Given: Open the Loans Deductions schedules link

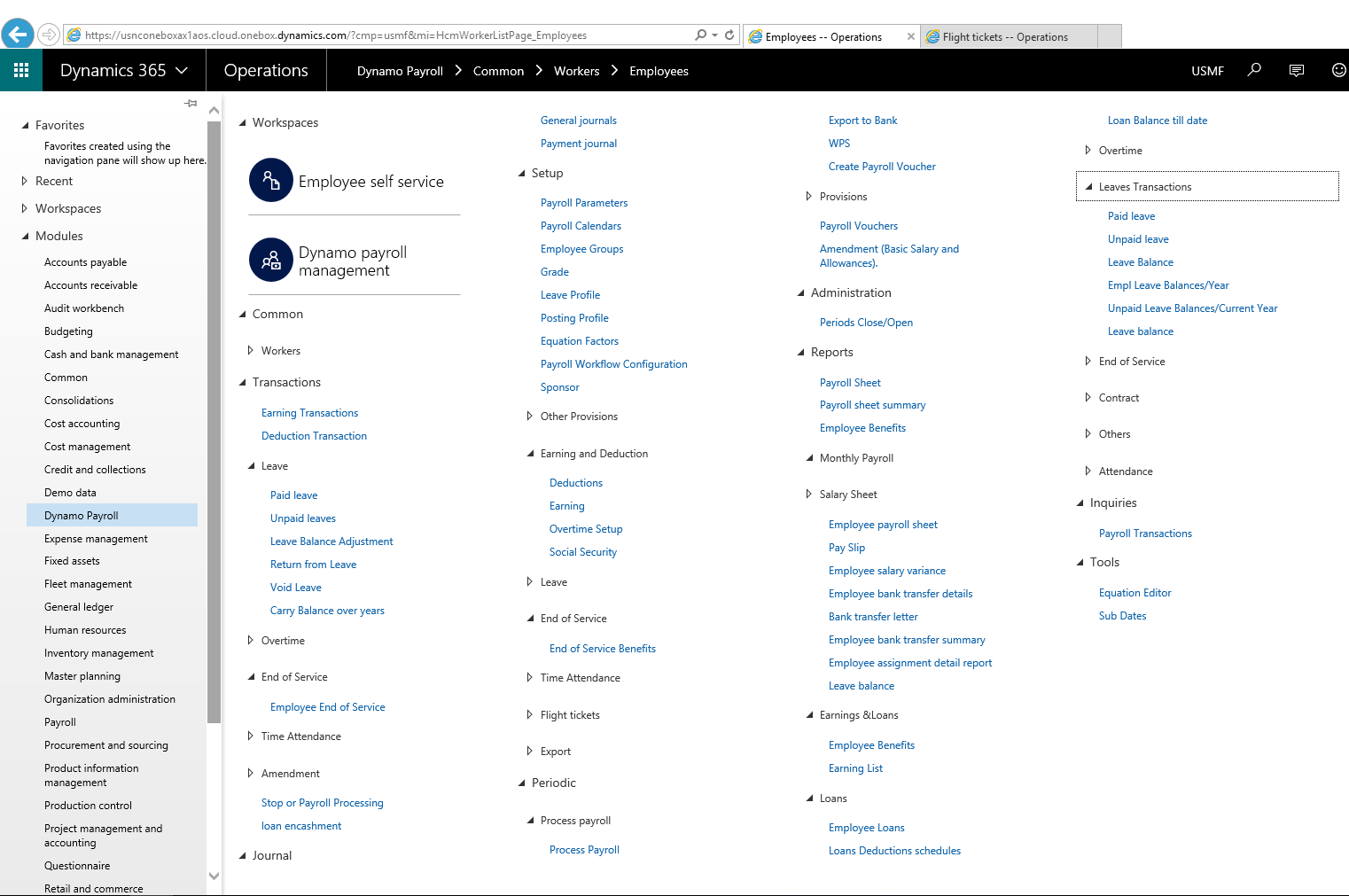Looking at the screenshot, I should pos(894,851).
